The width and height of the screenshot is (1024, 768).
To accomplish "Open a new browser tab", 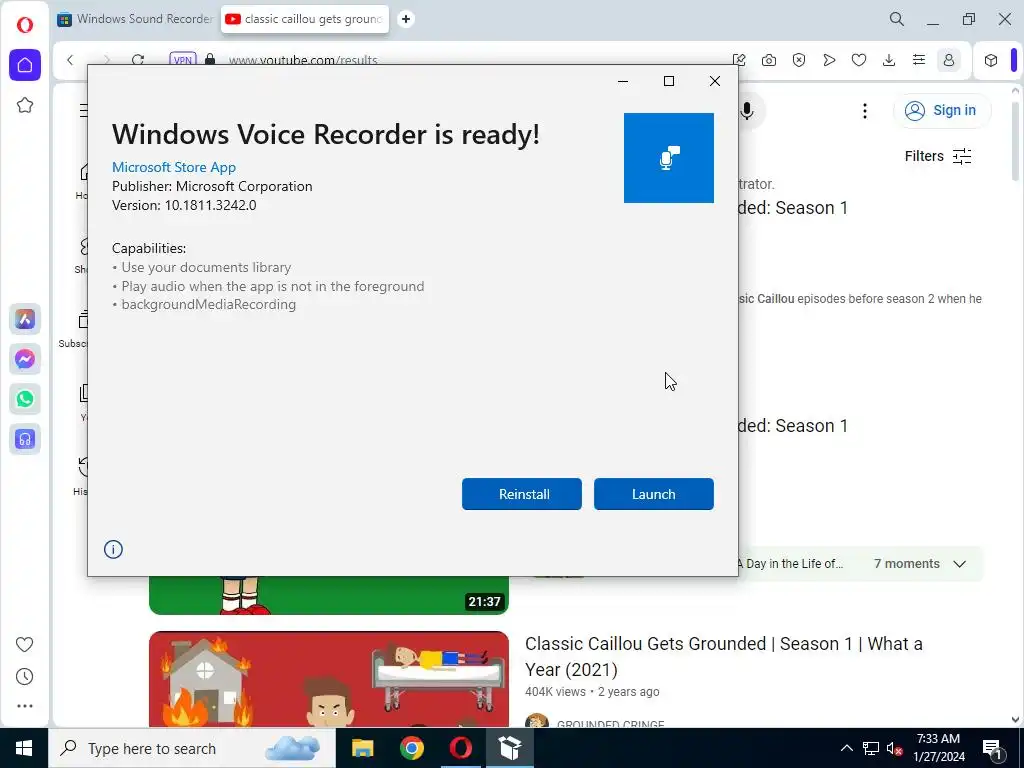I will 406,19.
